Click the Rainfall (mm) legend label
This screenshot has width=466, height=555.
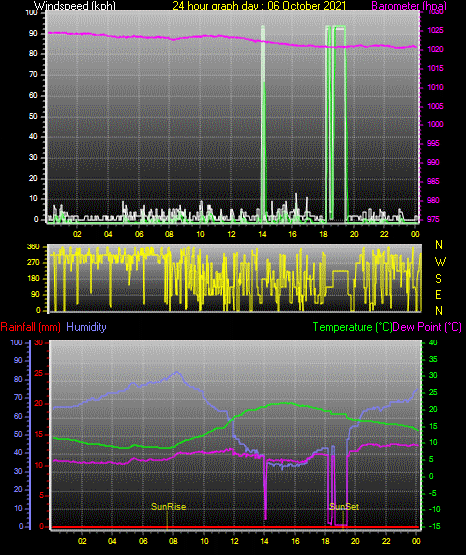30,327
